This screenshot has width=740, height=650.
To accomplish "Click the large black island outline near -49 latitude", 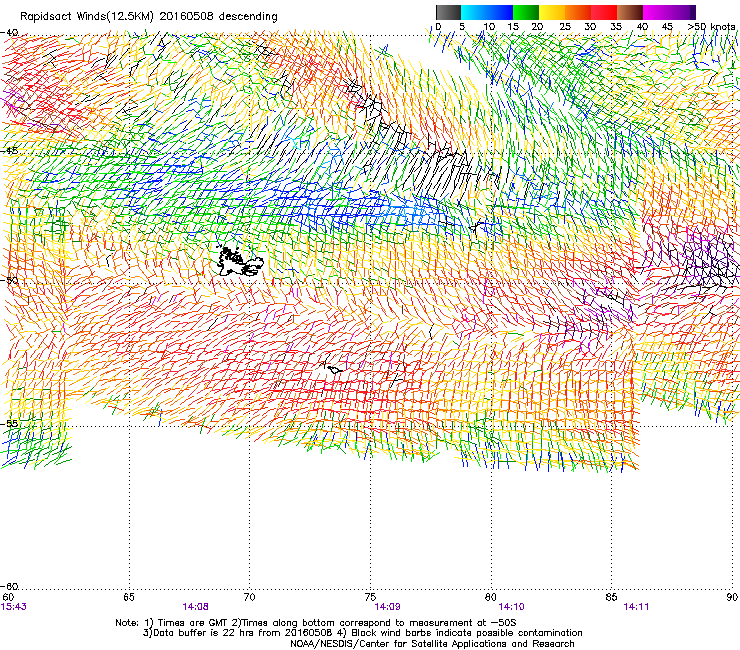I will (239, 261).
